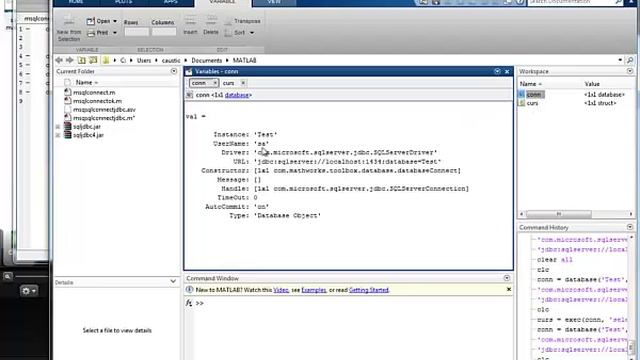
Task: Close the curs variable tab
Action: tap(243, 83)
